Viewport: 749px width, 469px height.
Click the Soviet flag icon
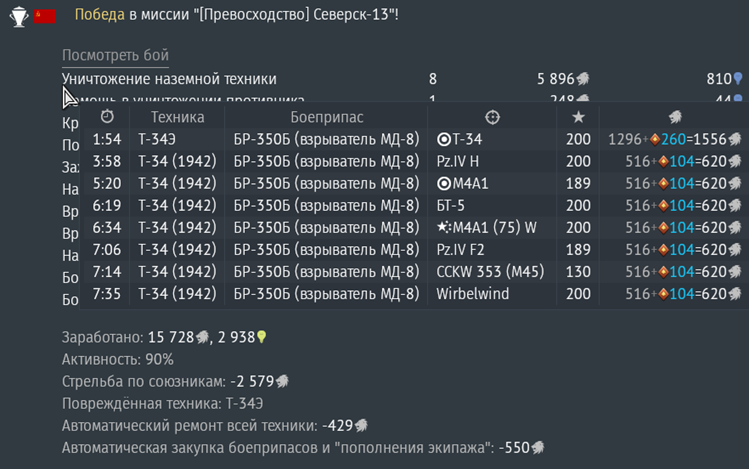[x=45, y=16]
